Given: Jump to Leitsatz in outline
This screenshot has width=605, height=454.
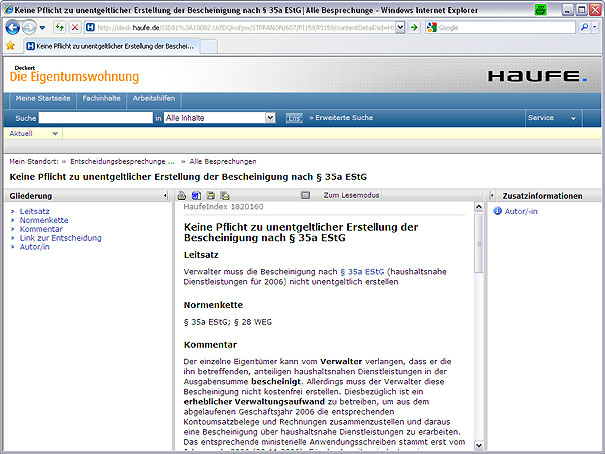Looking at the screenshot, I should pyautogui.click(x=35, y=211).
